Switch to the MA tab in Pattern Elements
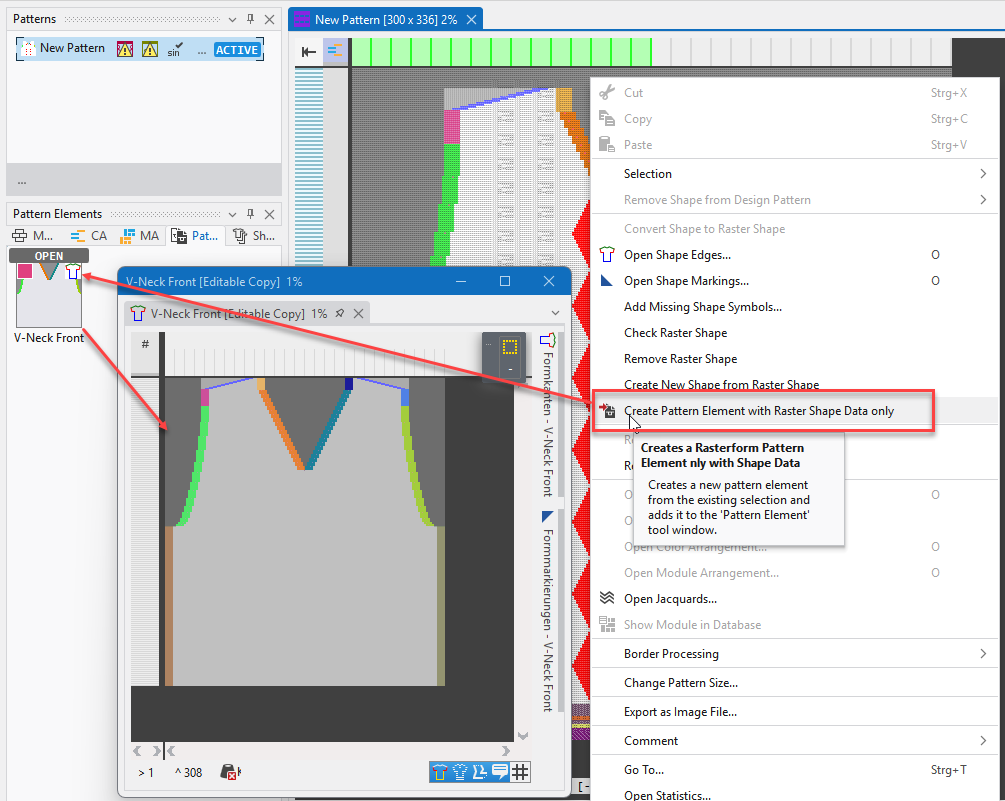Screen dimensions: 1005x801 140,236
